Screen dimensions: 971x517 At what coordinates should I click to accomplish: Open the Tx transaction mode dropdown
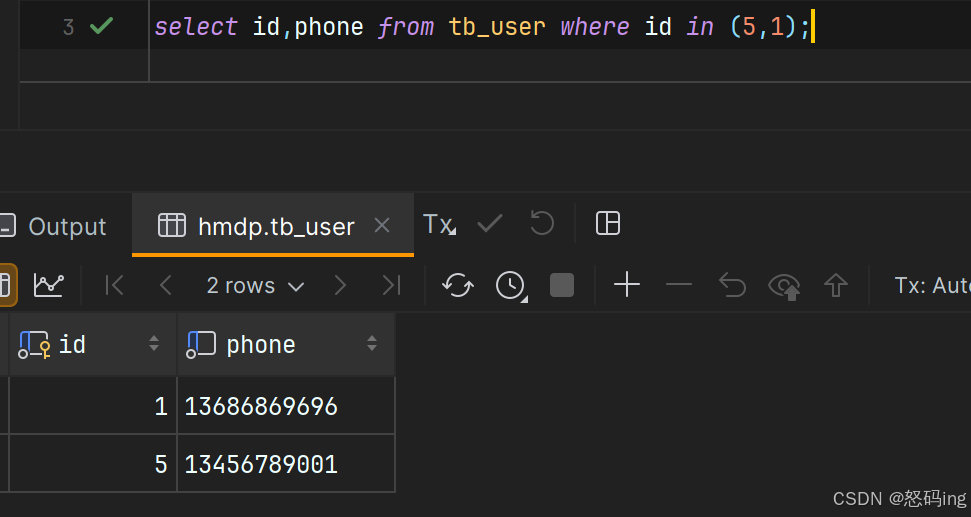pos(439,225)
